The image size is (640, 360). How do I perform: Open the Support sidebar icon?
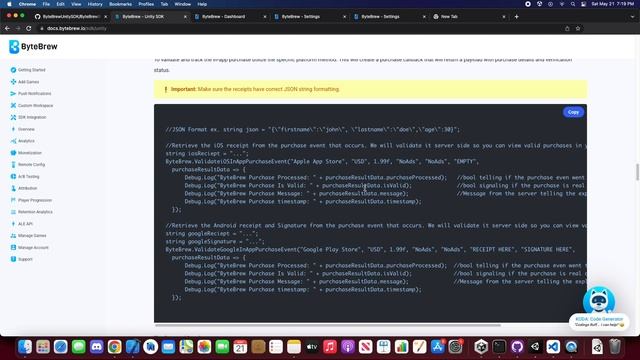[13, 259]
